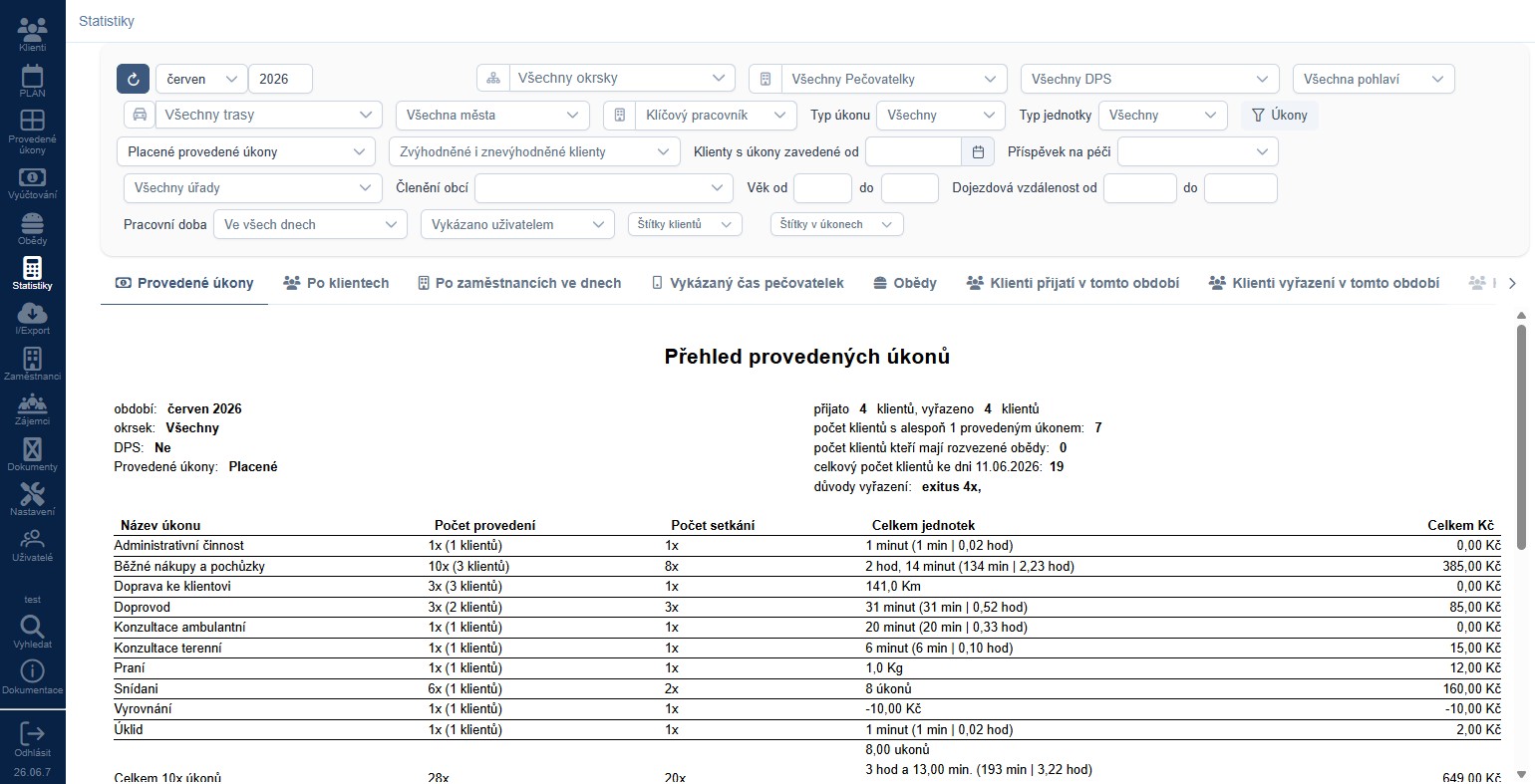Open I/Export in sidebar
The width and height of the screenshot is (1535, 784).
pyautogui.click(x=32, y=319)
